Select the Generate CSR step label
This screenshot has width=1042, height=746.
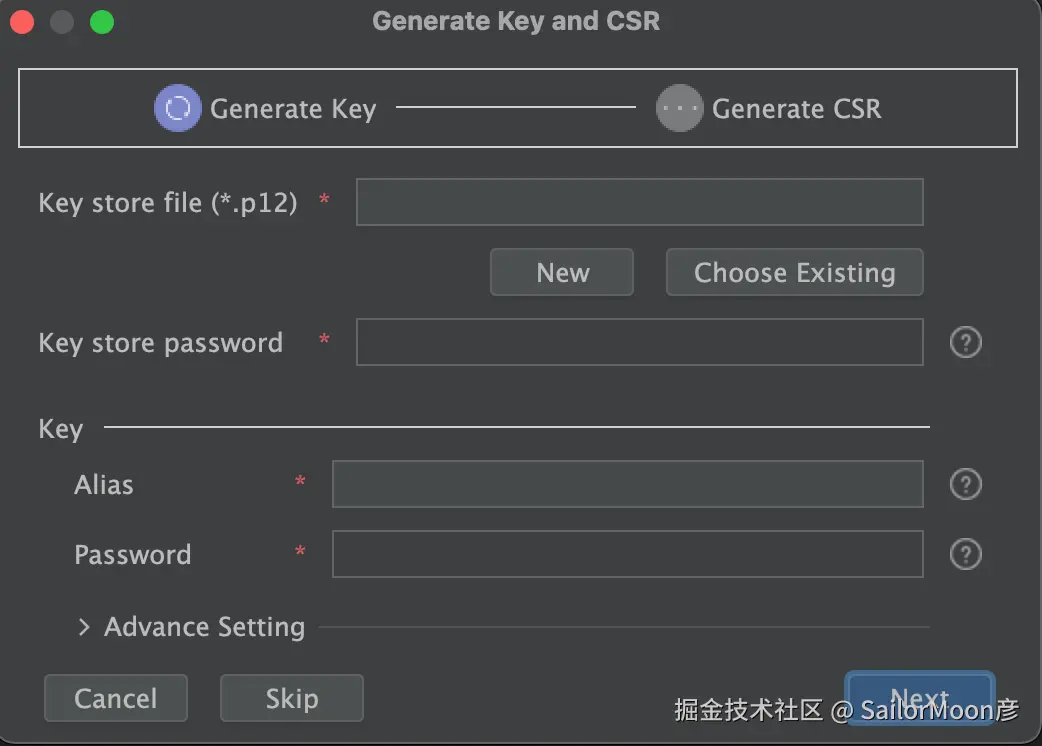pos(796,109)
